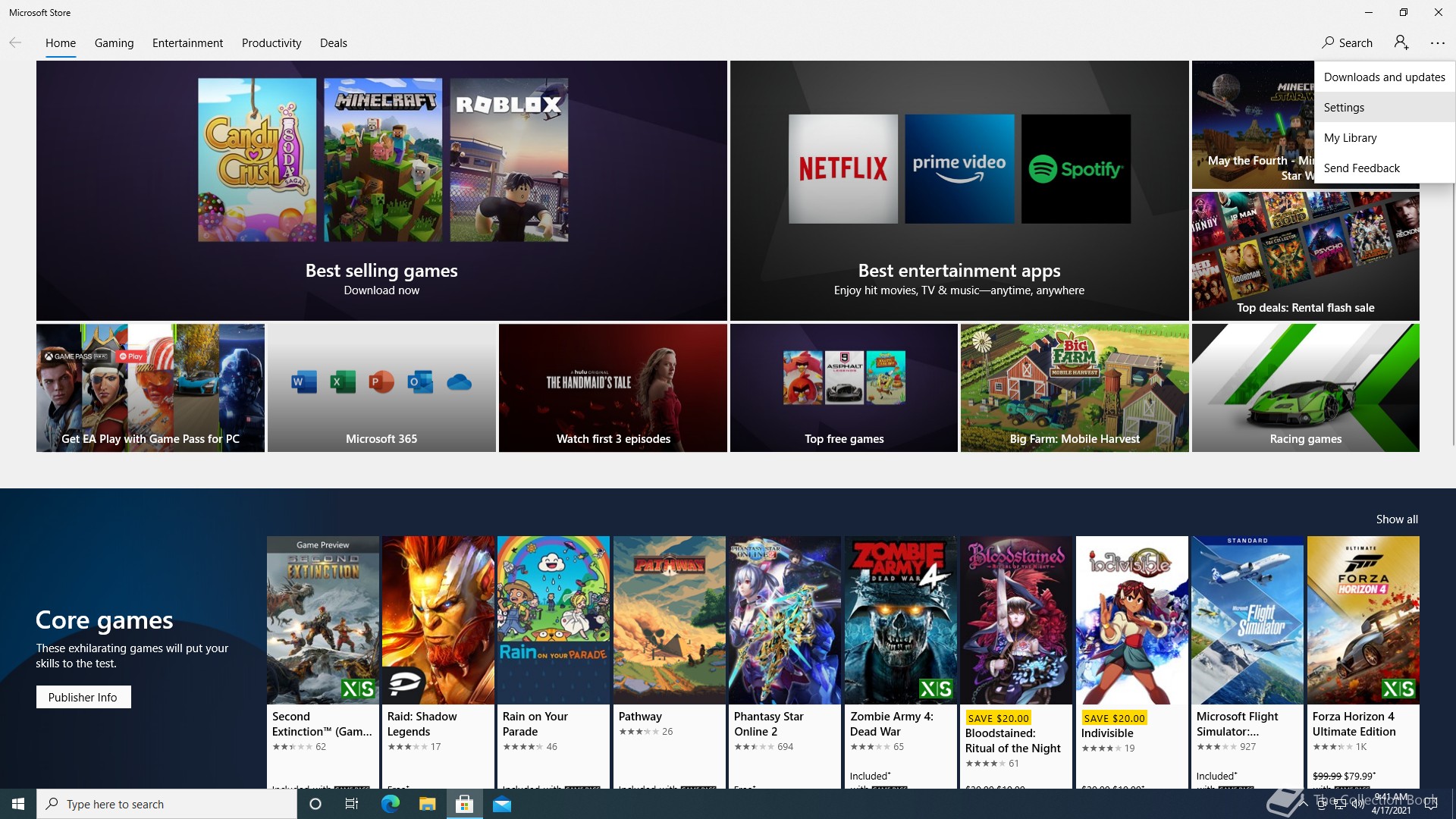Click the back arrow icon
1456x819 pixels.
pyautogui.click(x=15, y=42)
